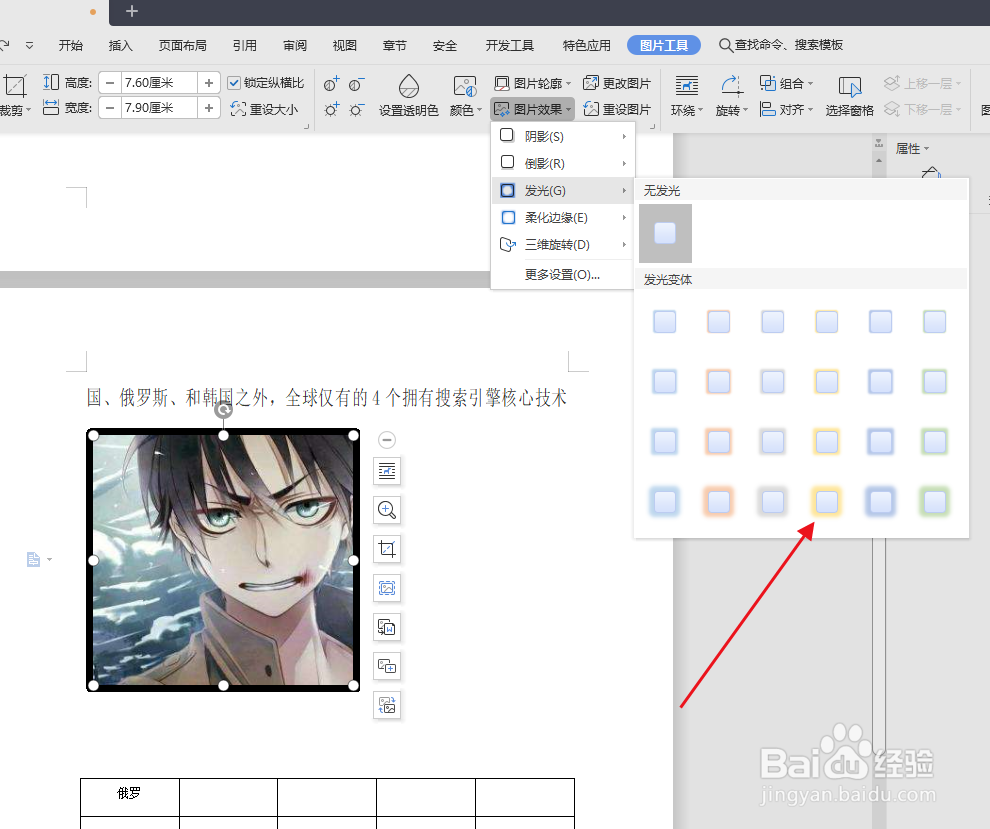Click the increase contrast icon
Image resolution: width=990 pixels, height=829 pixels.
pyautogui.click(x=331, y=83)
